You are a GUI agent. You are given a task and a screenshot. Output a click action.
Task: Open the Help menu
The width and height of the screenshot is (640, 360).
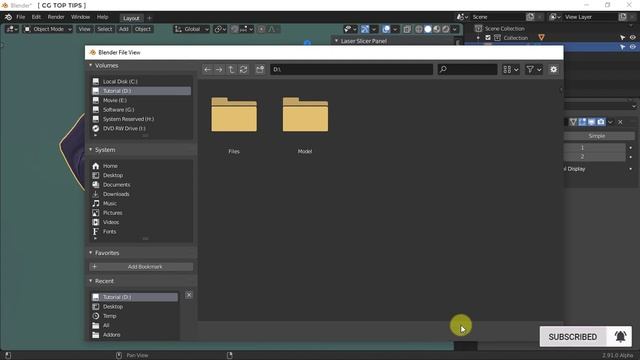(102, 17)
